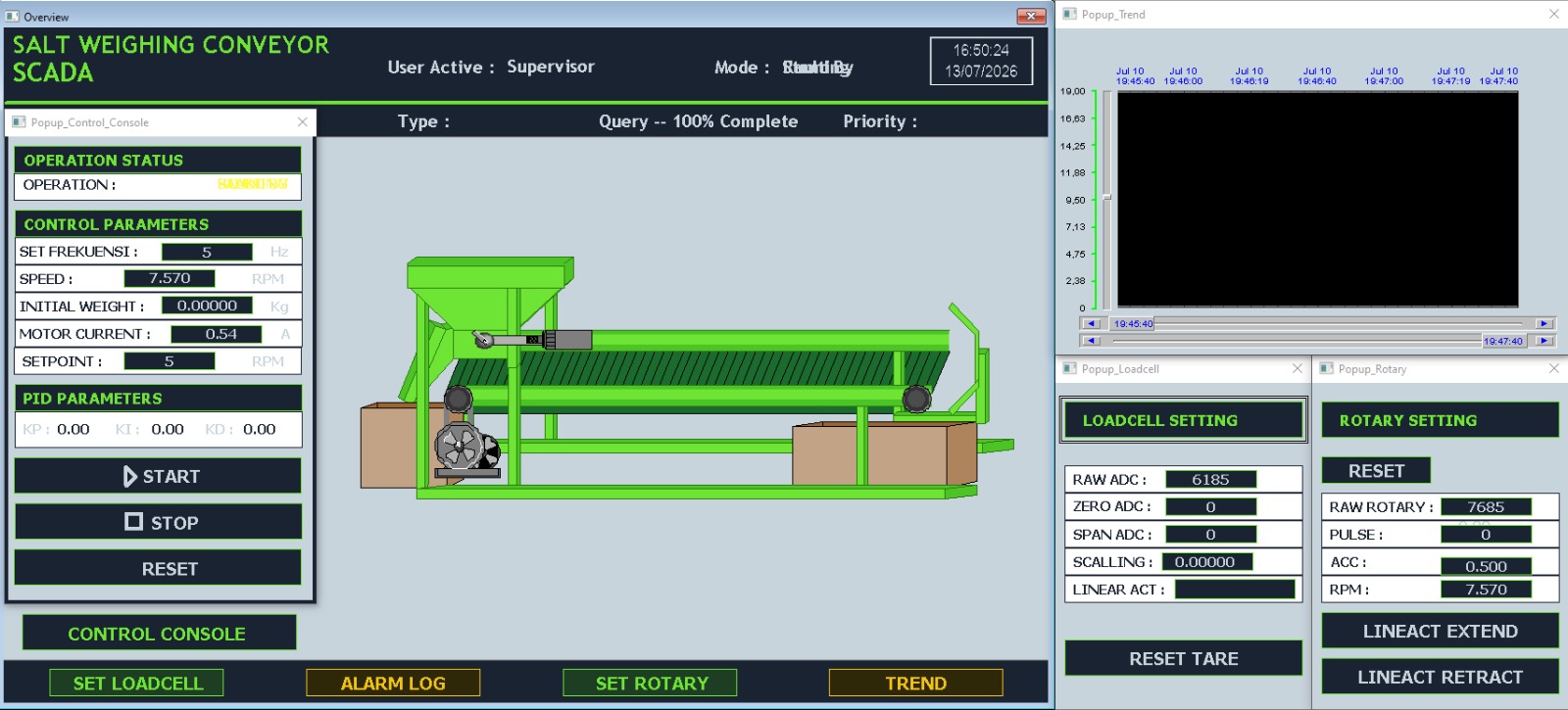Close the Popup_Rotary window
The width and height of the screenshot is (1568, 710).
coord(1553,368)
